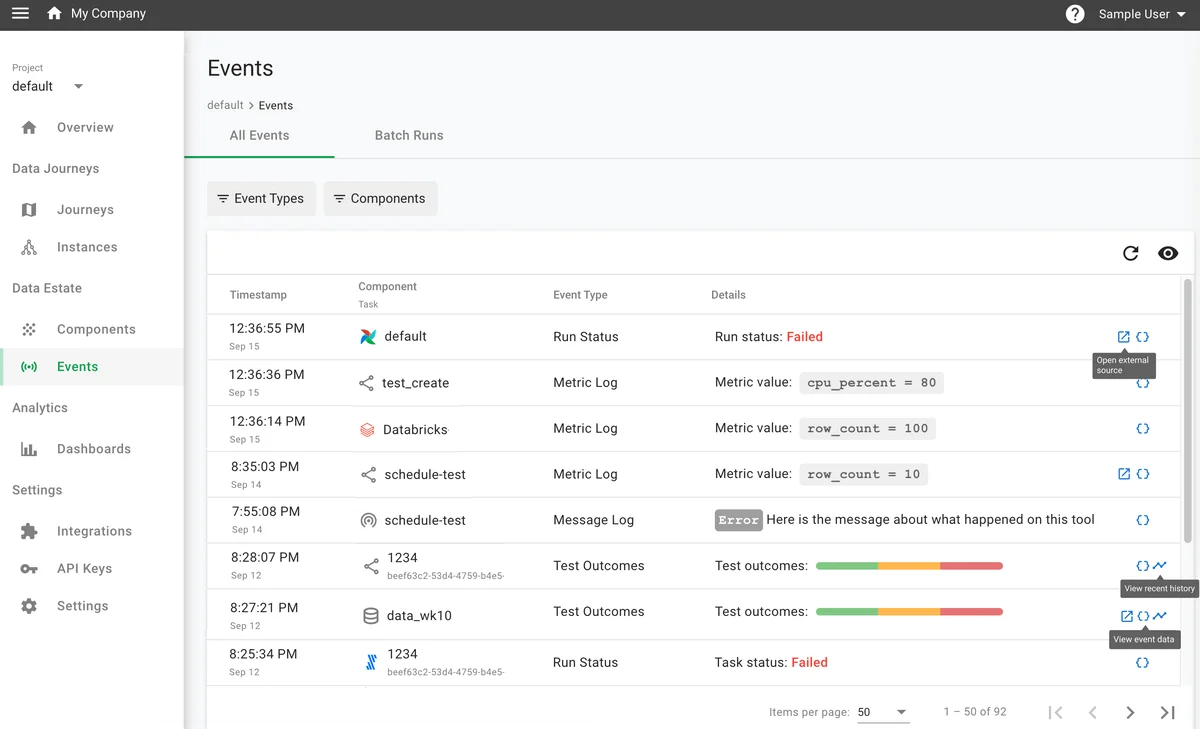Click the default breadcrumb link

[x=225, y=105]
